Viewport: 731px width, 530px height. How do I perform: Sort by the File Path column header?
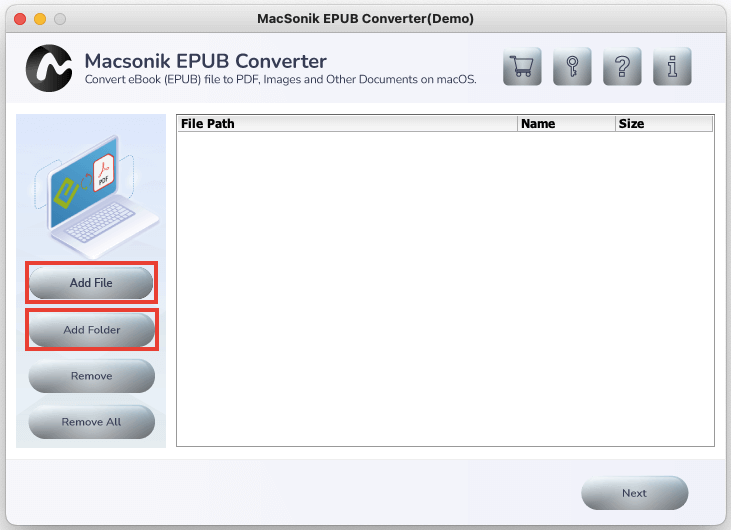347,124
